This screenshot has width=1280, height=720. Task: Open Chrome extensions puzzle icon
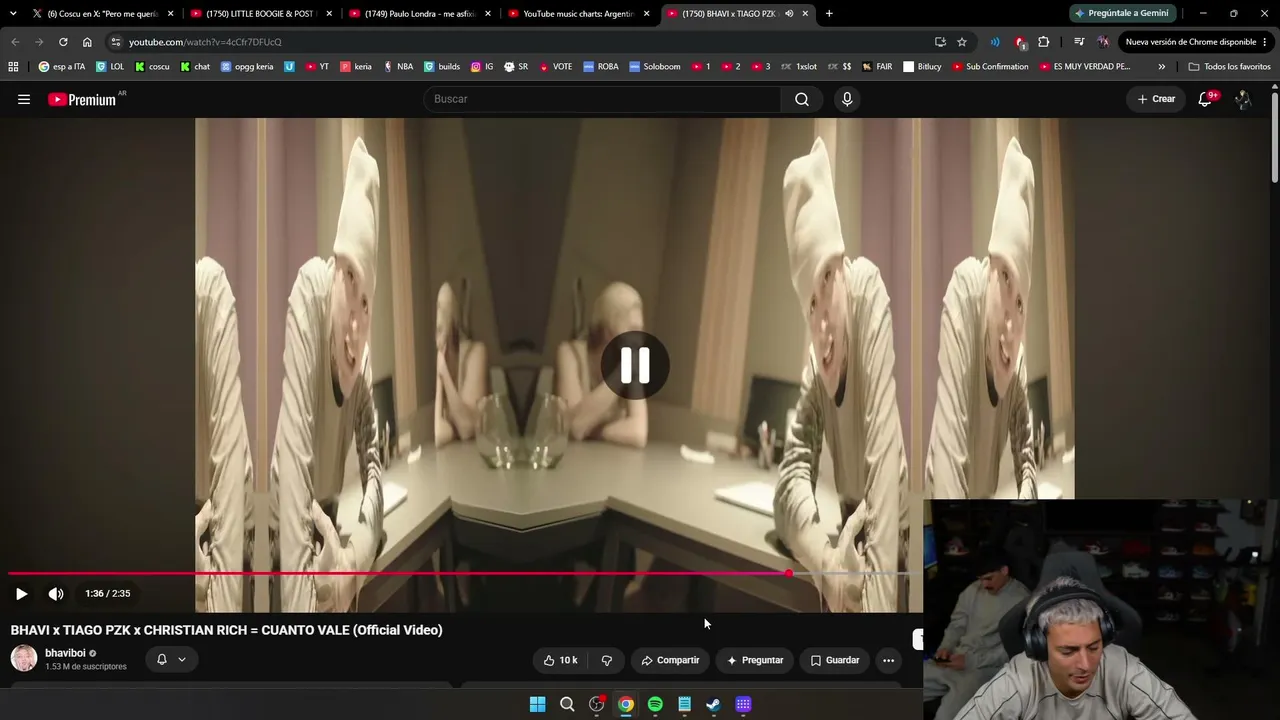[x=1044, y=42]
